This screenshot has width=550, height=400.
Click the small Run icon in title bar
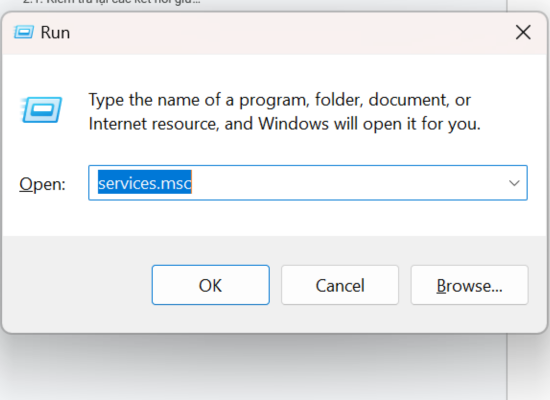coord(24,32)
